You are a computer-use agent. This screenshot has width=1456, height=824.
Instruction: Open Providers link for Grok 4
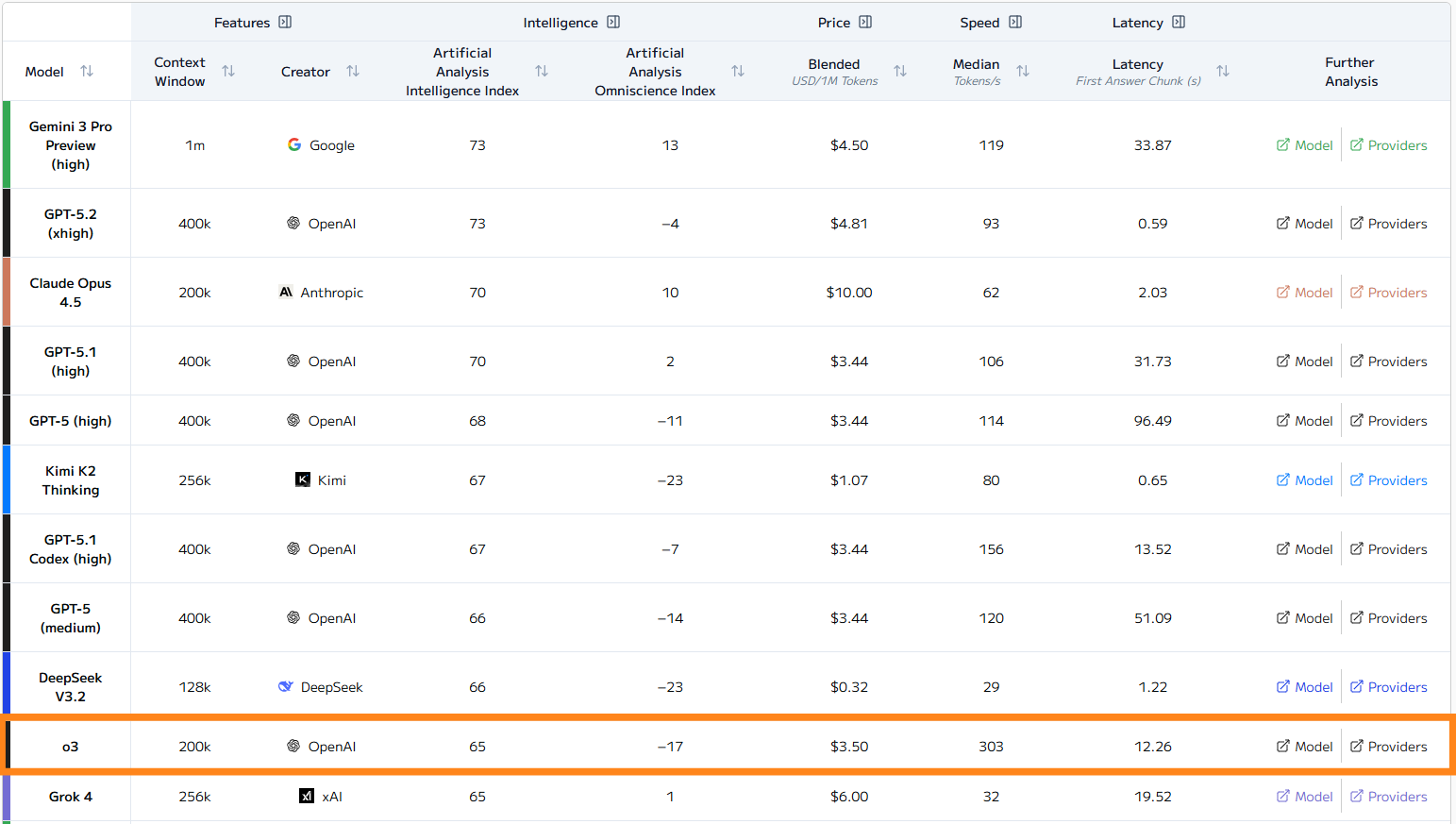pyautogui.click(x=1388, y=797)
